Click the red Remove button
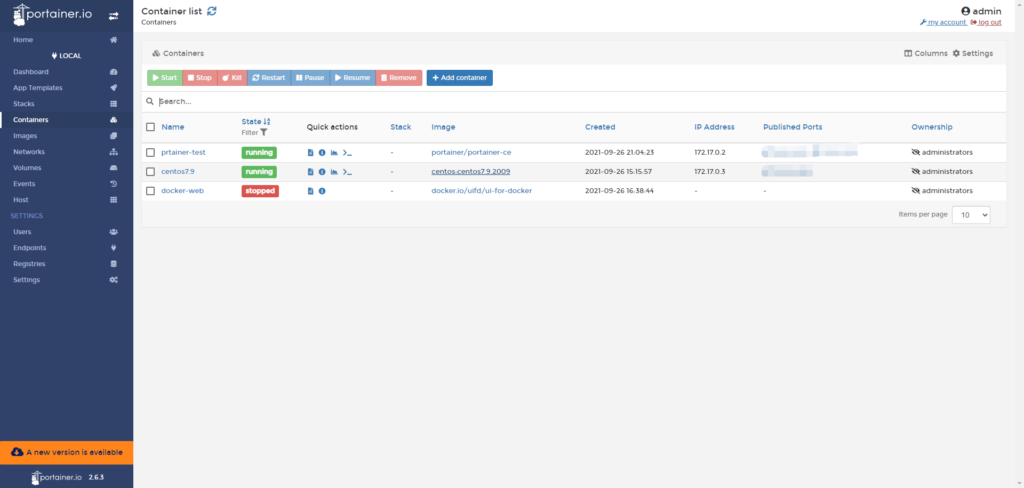1024x488 pixels. [399, 78]
